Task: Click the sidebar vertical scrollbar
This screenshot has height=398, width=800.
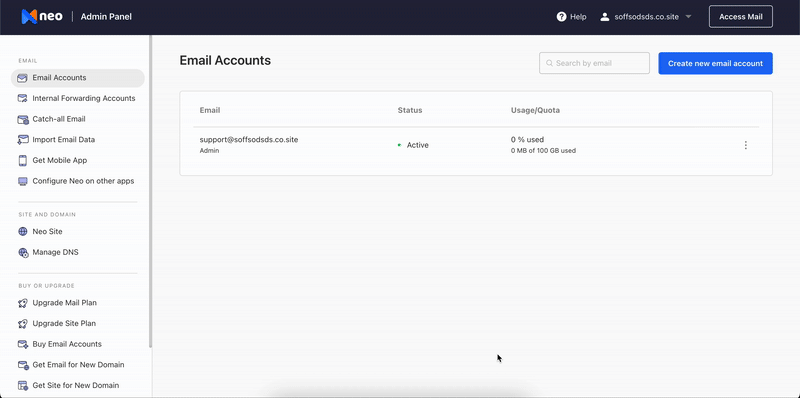Action: click(150, 191)
